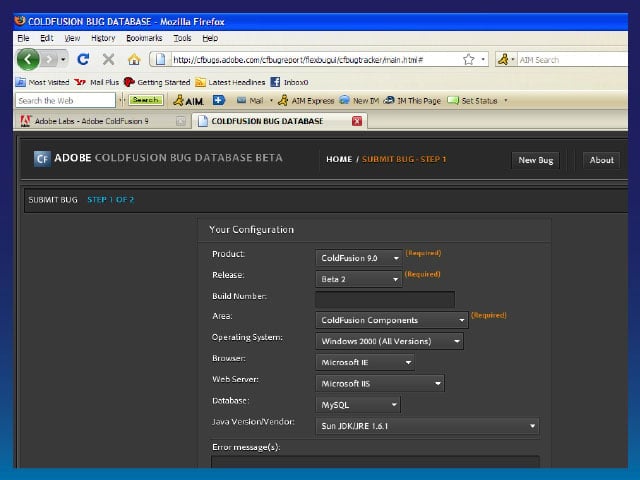Click the Search the Web toolbar field
640x480 pixels.
(x=65, y=100)
